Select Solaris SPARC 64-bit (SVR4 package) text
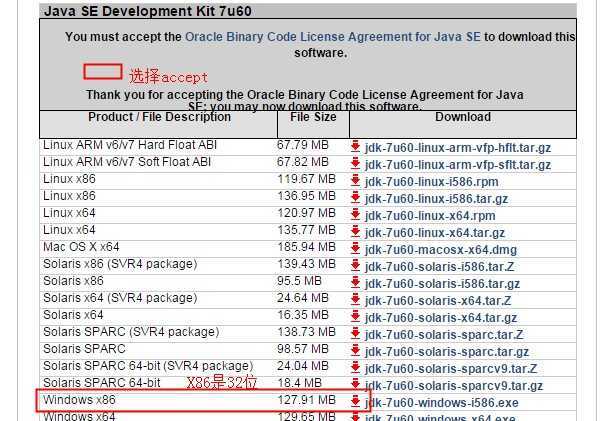 click(x=148, y=366)
